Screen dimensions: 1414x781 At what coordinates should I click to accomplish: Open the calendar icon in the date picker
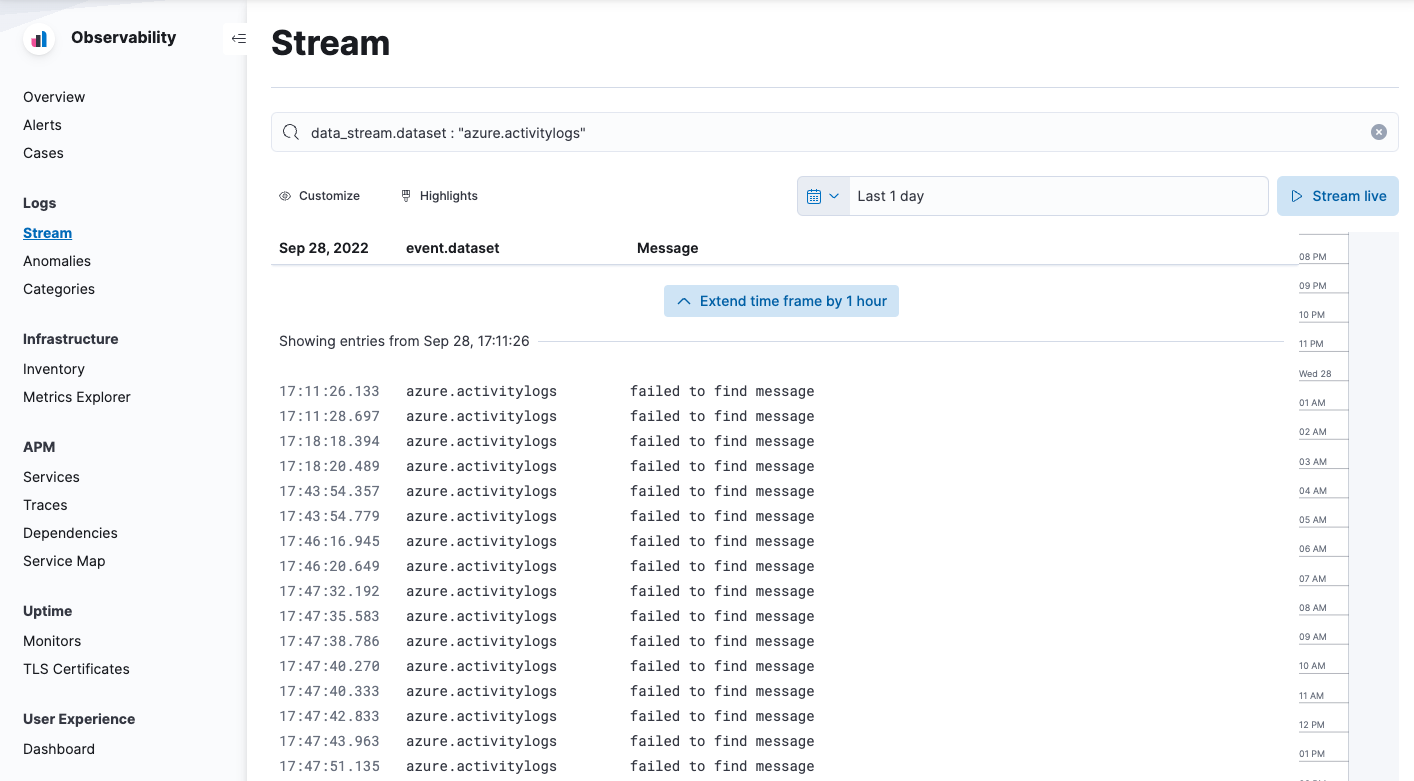[x=814, y=195]
